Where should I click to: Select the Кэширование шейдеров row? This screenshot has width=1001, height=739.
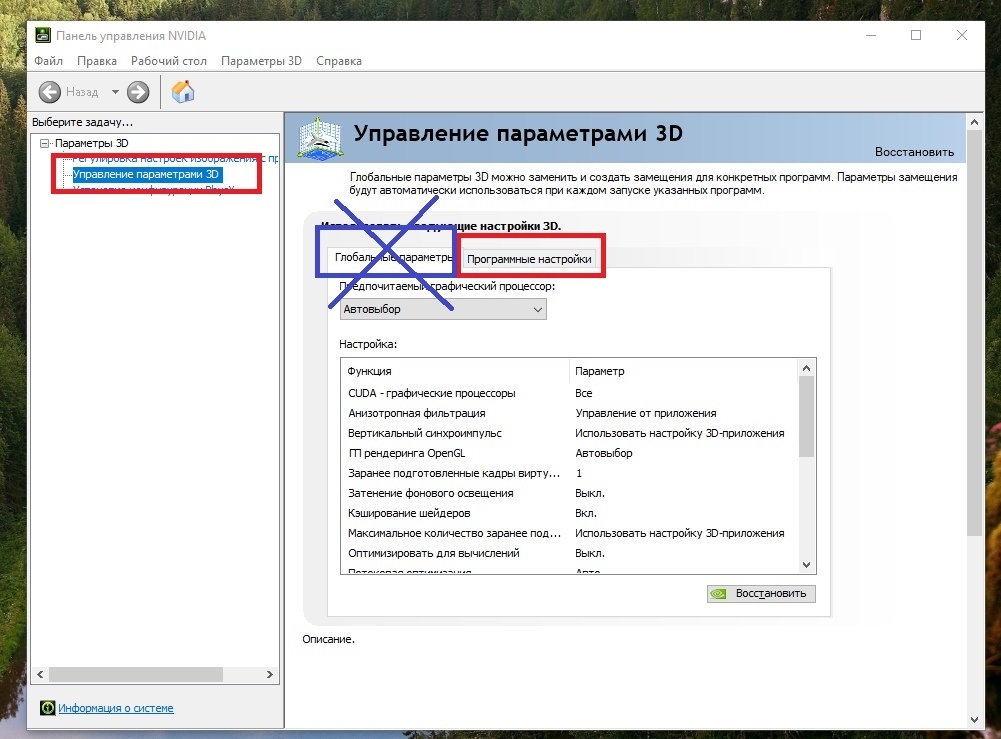(x=568, y=513)
